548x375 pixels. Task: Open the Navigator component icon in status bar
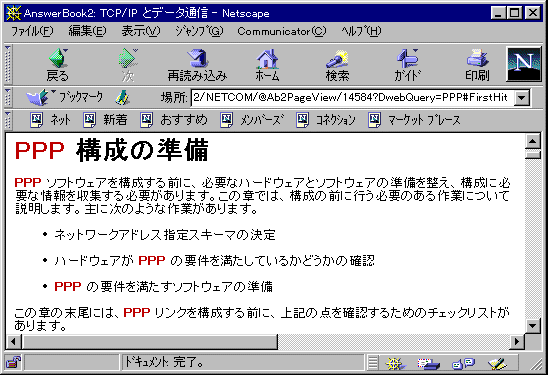[x=395, y=363]
